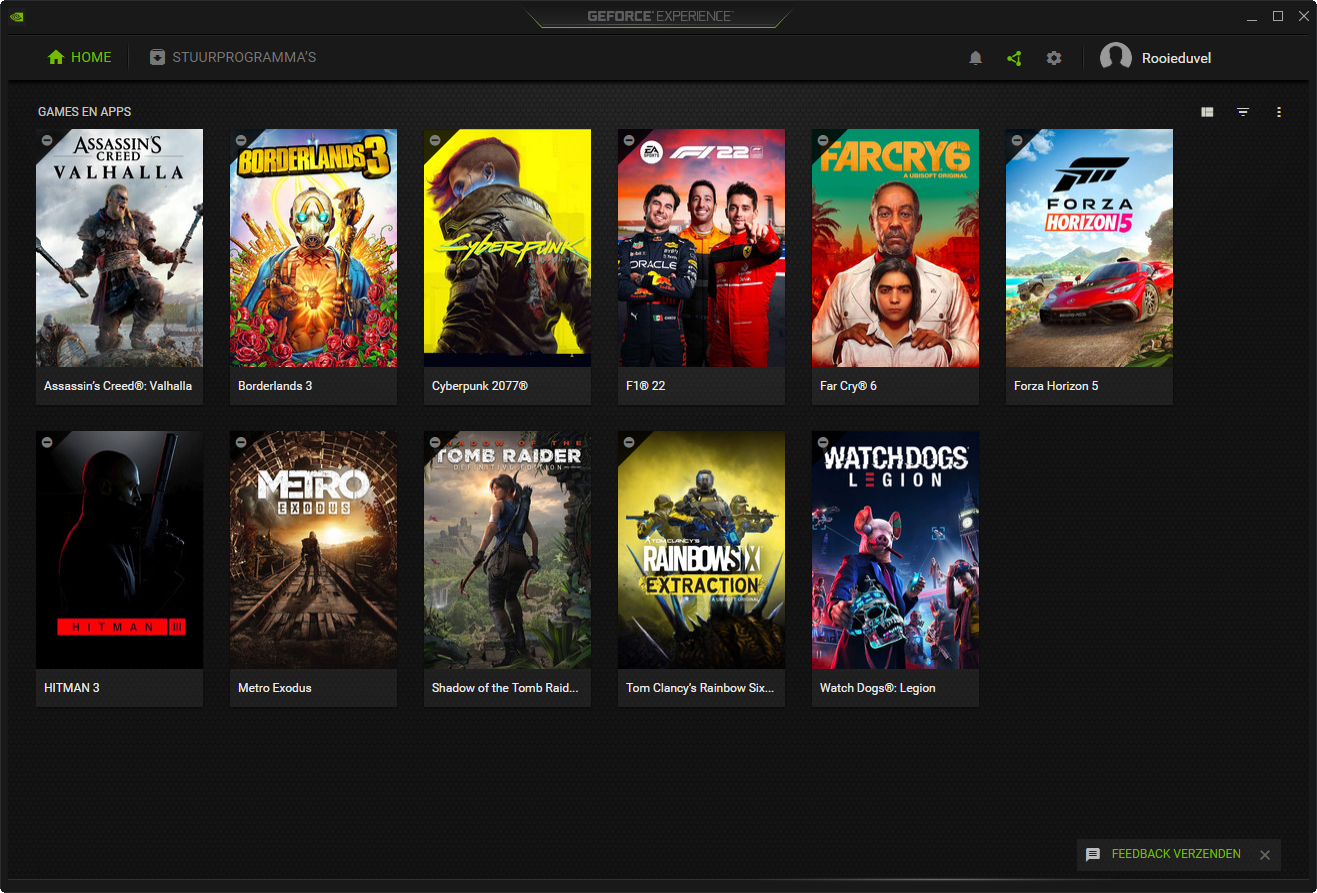Click the "Metro Exodus" title label
The height and width of the screenshot is (893, 1317).
[275, 688]
